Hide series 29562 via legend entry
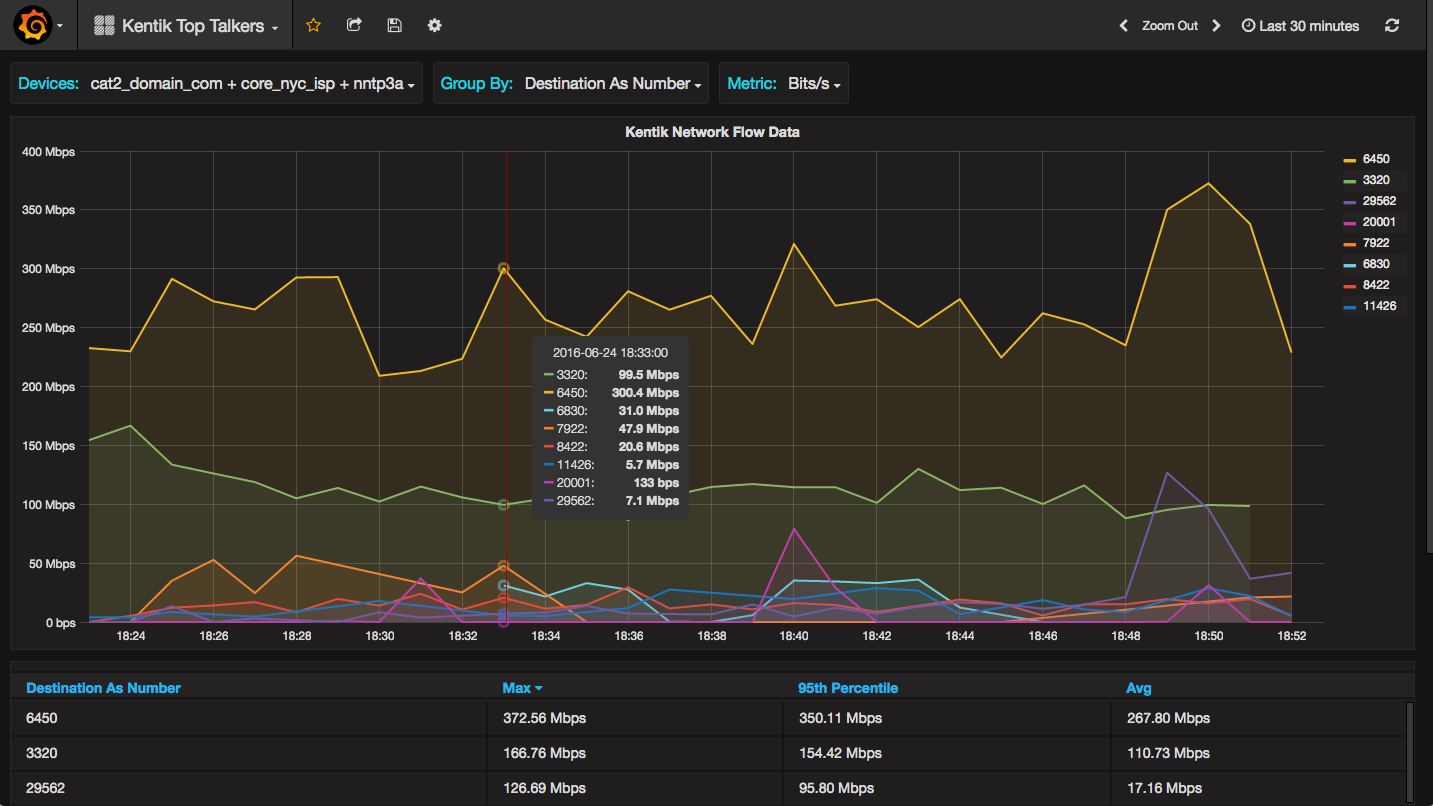Image resolution: width=1433 pixels, height=806 pixels. click(1381, 201)
